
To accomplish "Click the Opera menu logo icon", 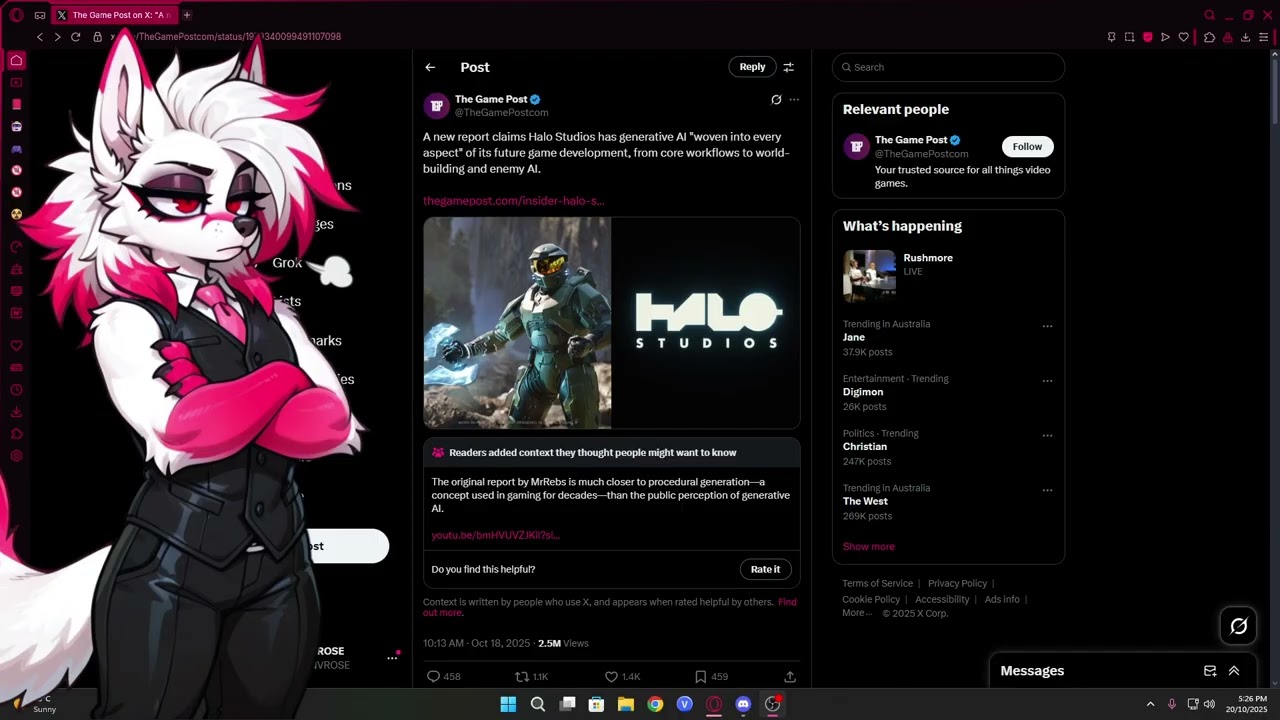I will click(16, 15).
